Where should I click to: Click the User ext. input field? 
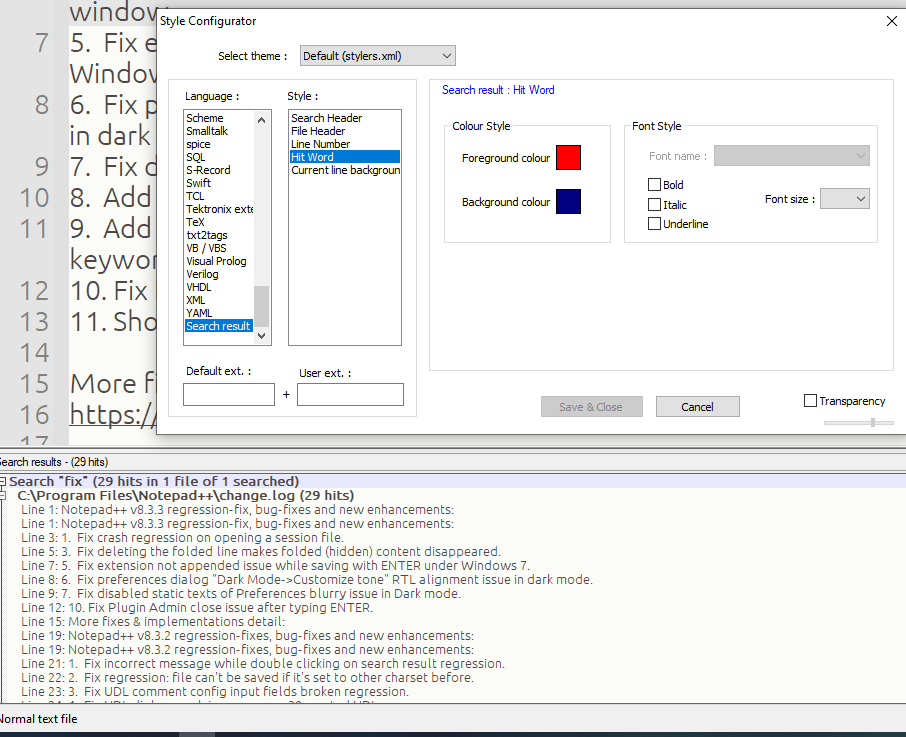[350, 394]
